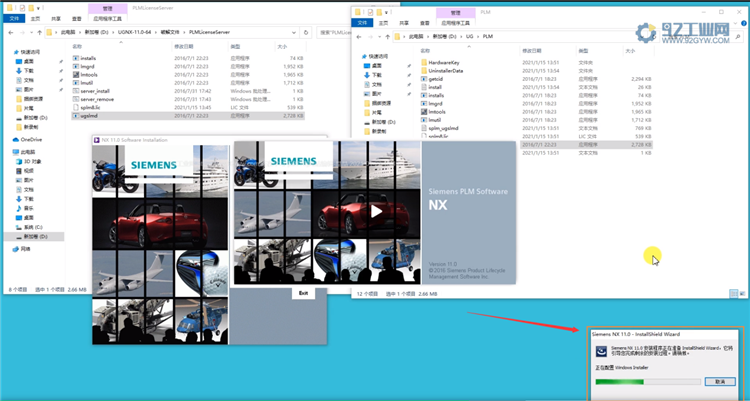Switch PLM window to details view
Image resolution: width=750 pixels, height=401 pixels.
coord(734,293)
